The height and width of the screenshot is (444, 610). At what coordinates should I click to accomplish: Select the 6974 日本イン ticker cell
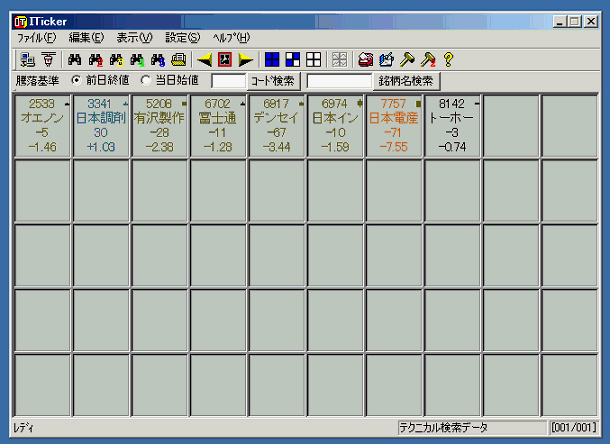tap(335, 126)
